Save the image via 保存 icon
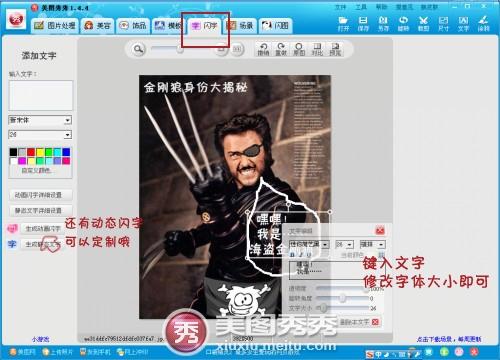The image size is (500, 360). point(363,24)
